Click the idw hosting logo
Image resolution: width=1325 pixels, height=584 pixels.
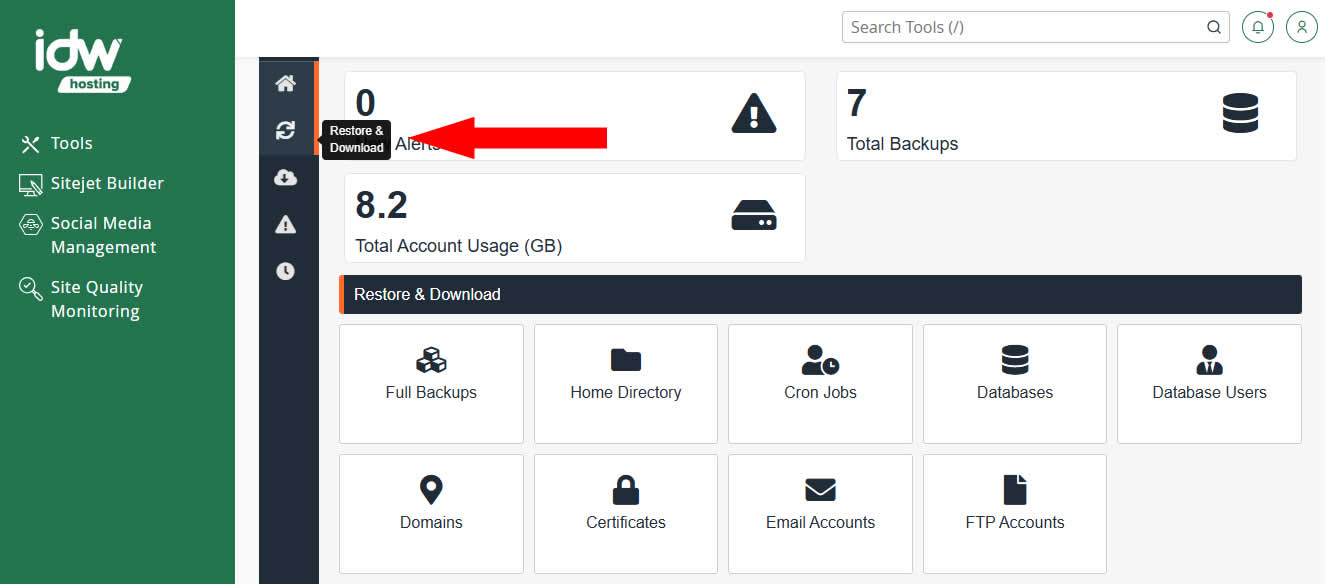pyautogui.click(x=82, y=60)
